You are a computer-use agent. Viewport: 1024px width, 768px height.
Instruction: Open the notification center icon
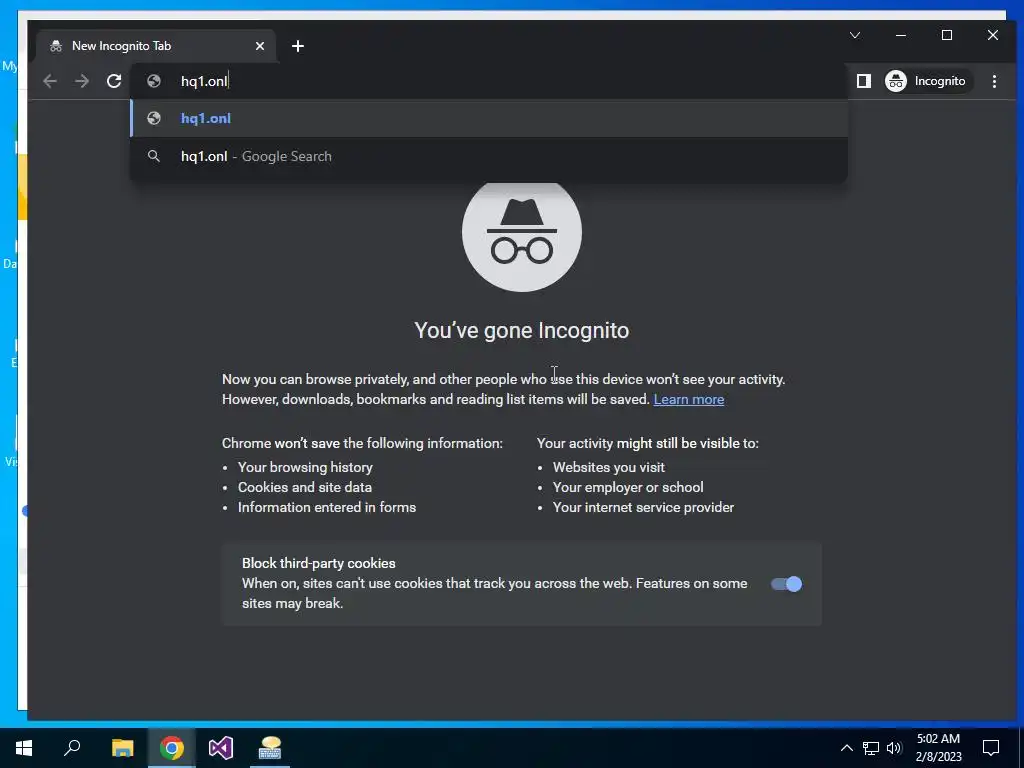point(991,748)
